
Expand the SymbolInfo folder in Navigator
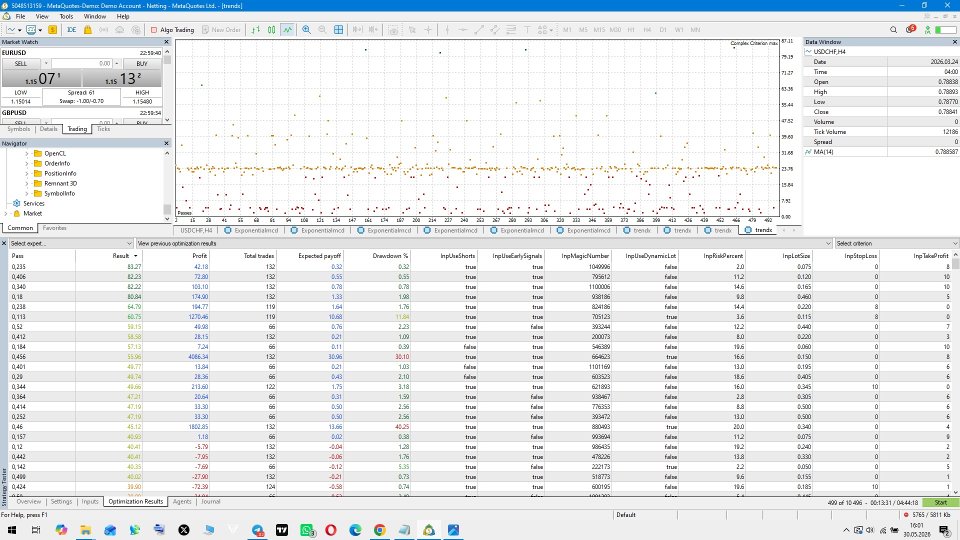click(x=27, y=193)
